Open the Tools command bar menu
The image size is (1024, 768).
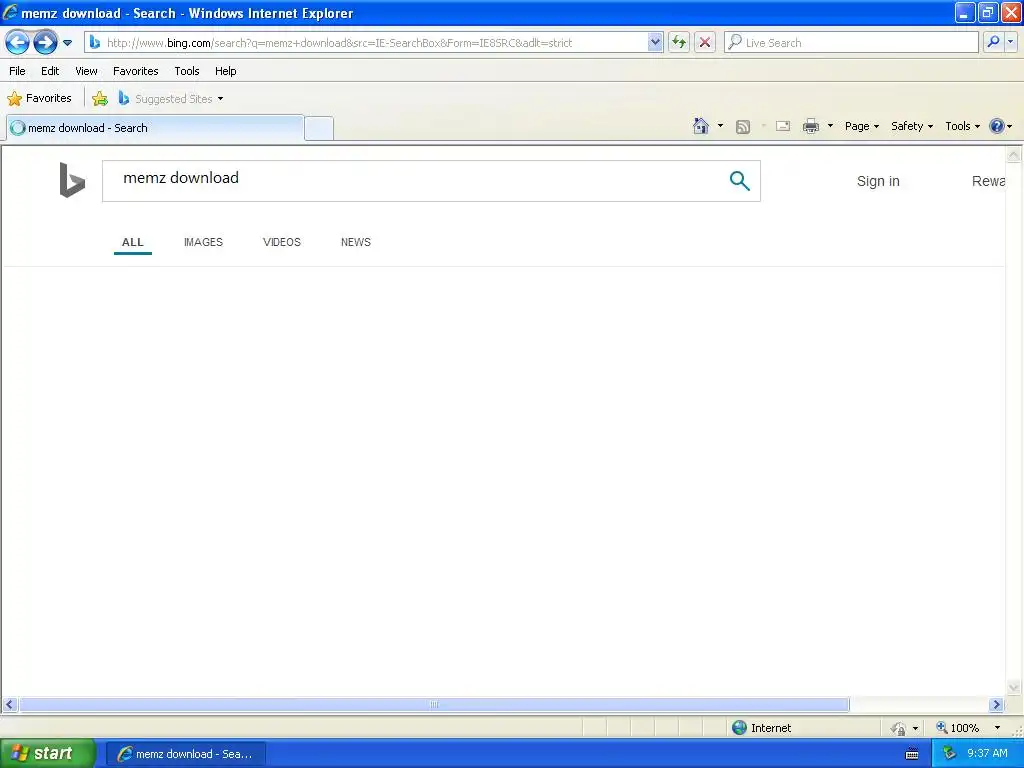tap(963, 126)
